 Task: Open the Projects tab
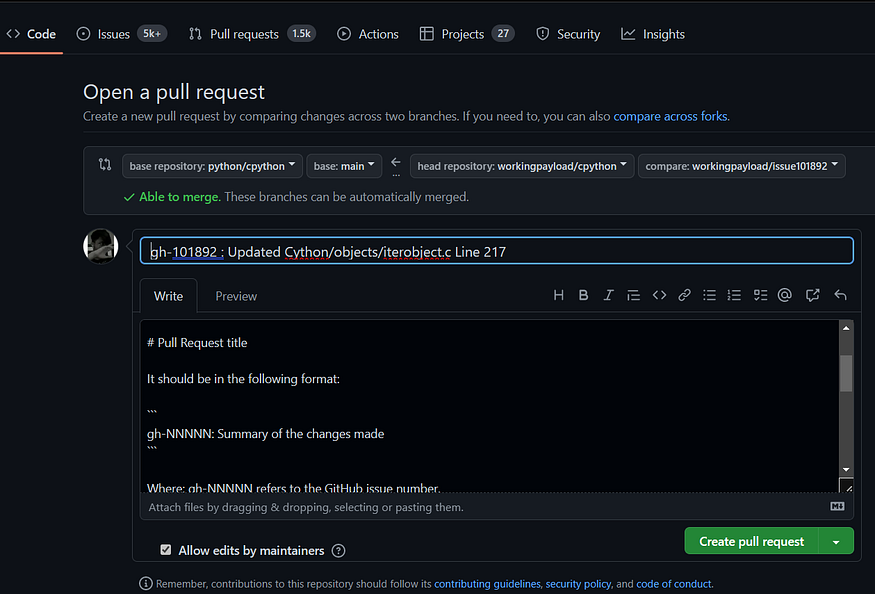click(467, 34)
